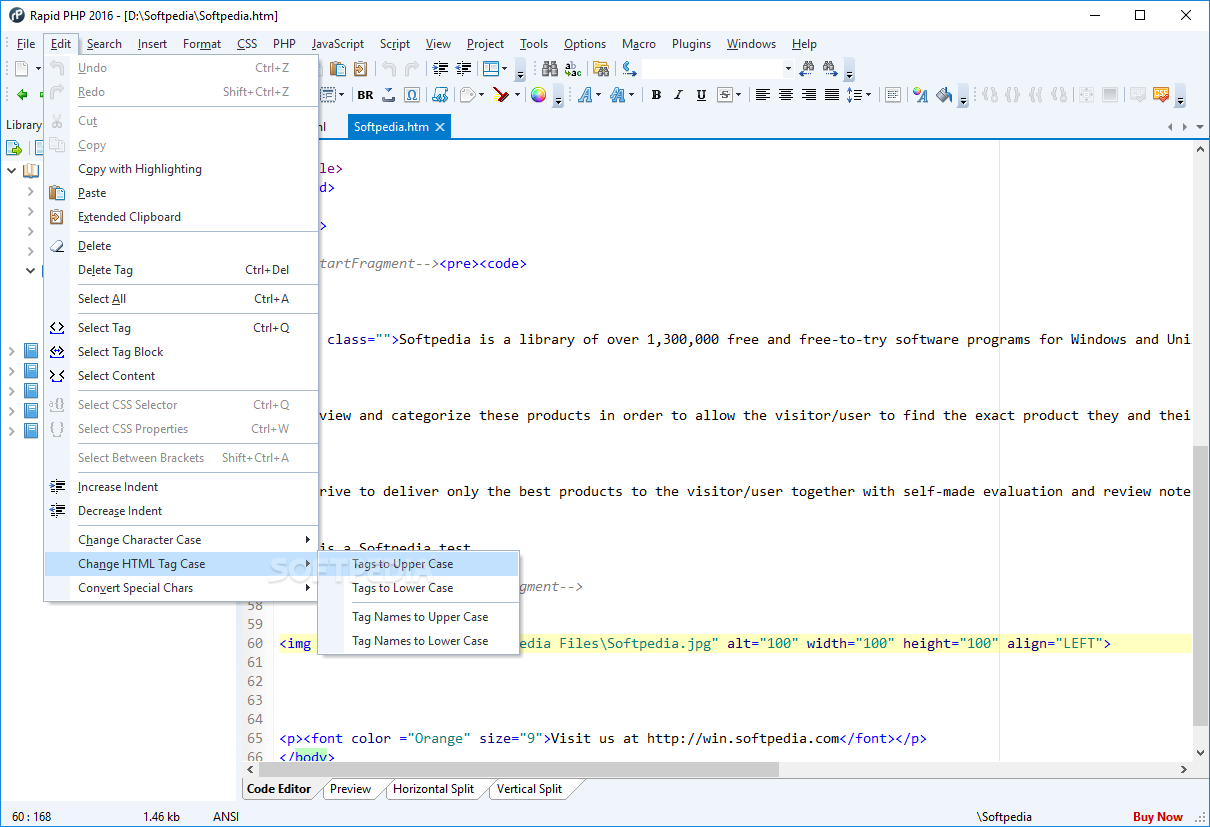Insert special character with Omega icon
This screenshot has height=827, width=1210.
coord(412,95)
